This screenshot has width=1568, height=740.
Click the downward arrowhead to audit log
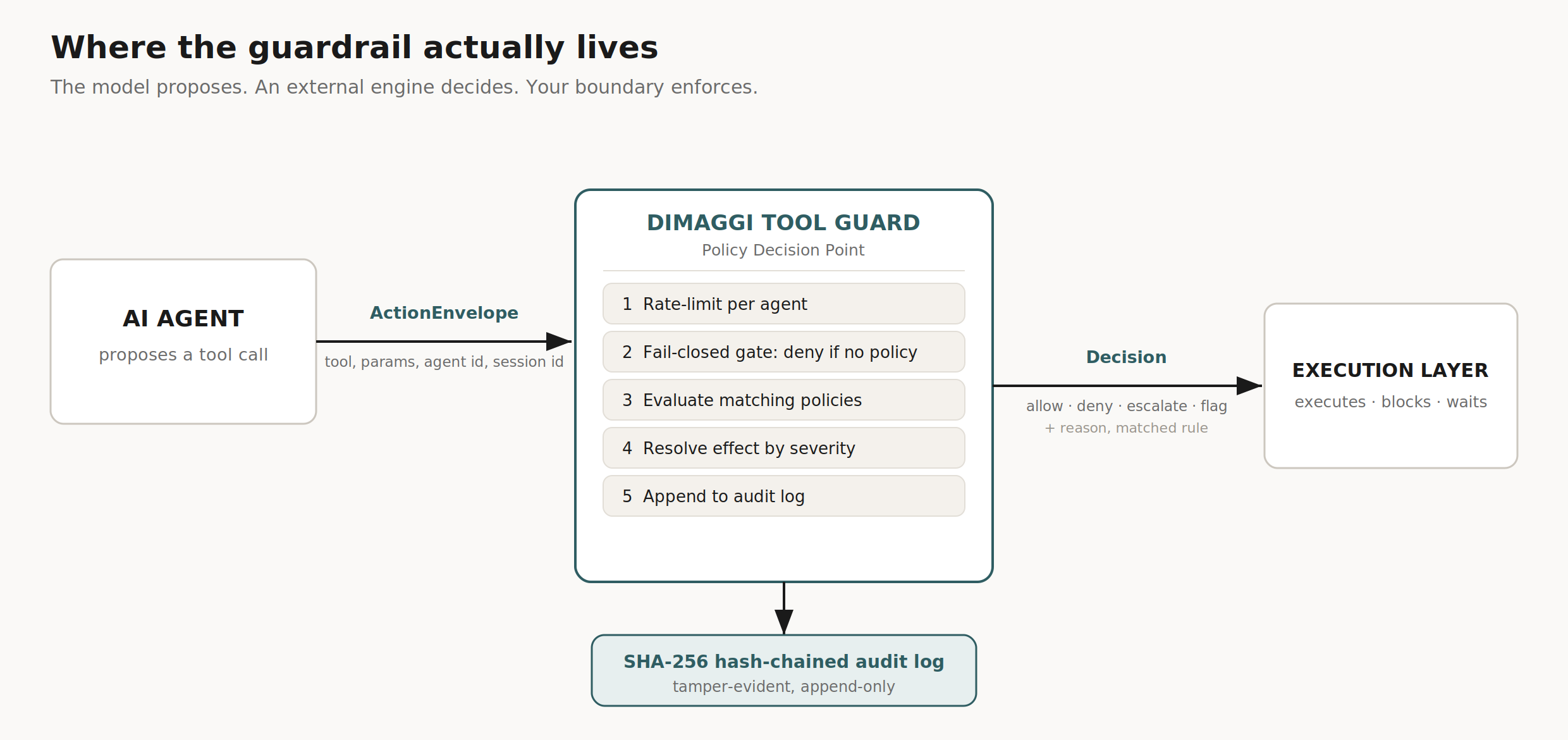click(x=784, y=622)
